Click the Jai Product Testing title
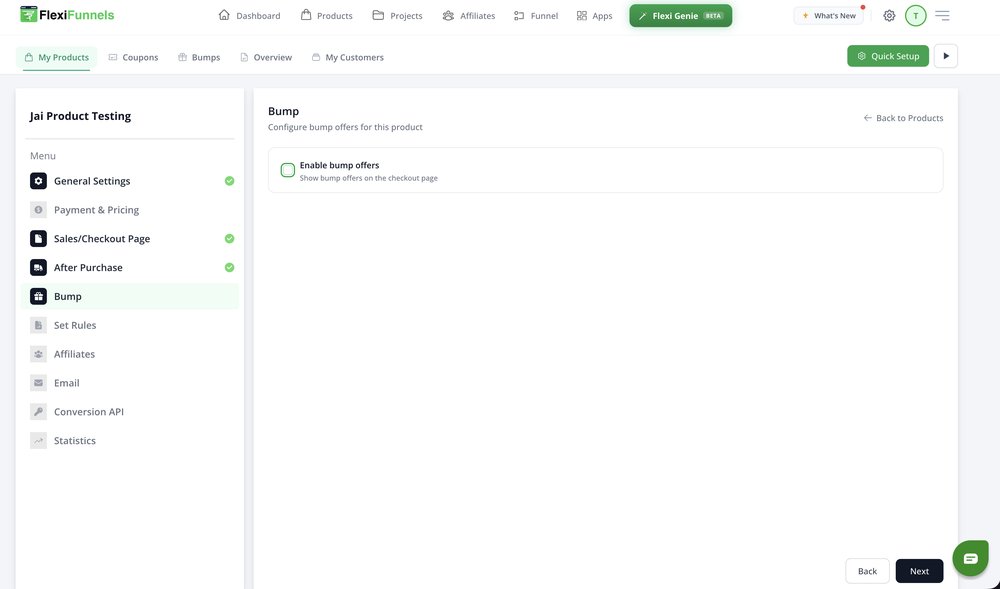The image size is (1000, 589). coord(80,116)
